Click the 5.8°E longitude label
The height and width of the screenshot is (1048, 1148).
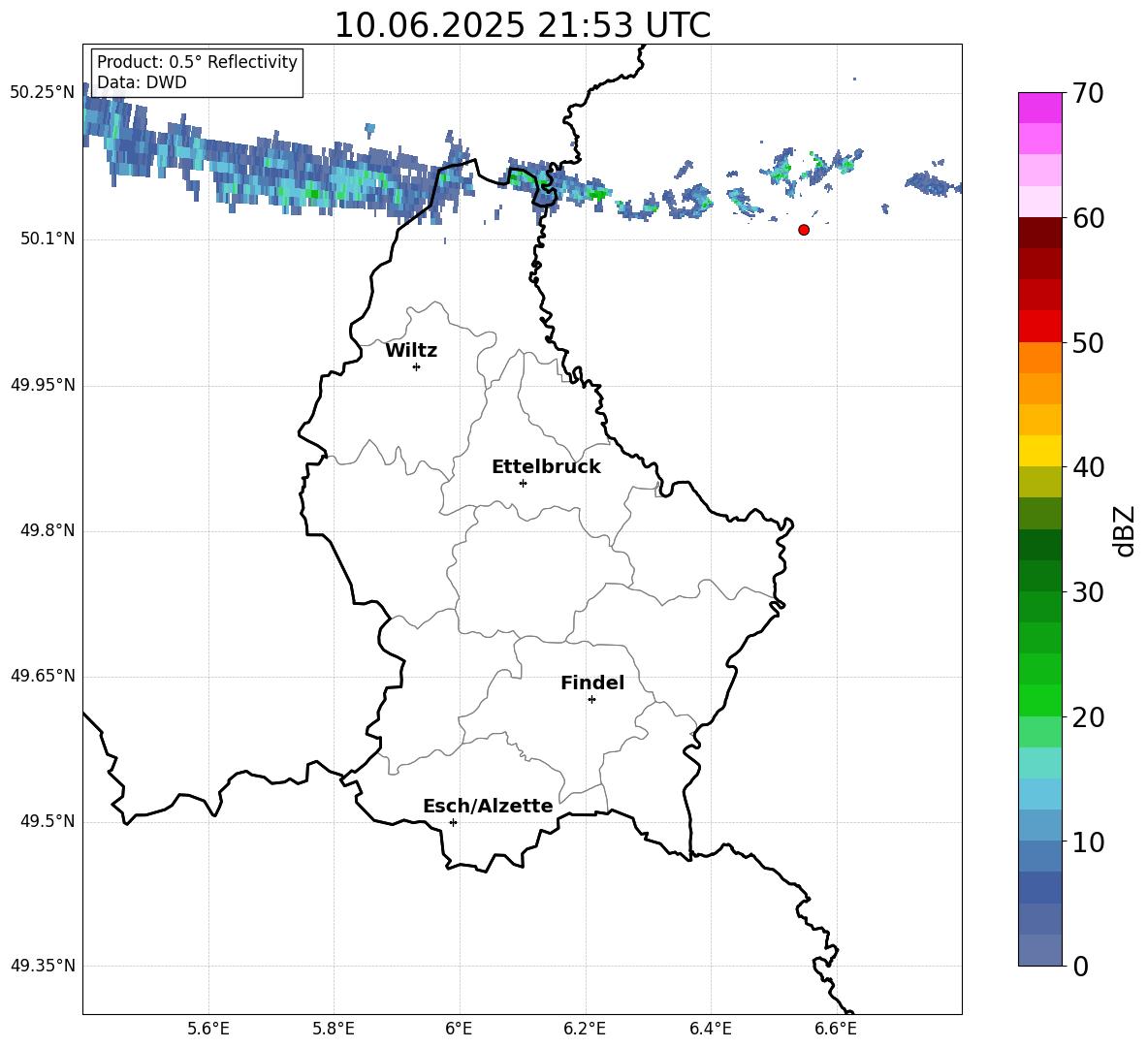334,1029
